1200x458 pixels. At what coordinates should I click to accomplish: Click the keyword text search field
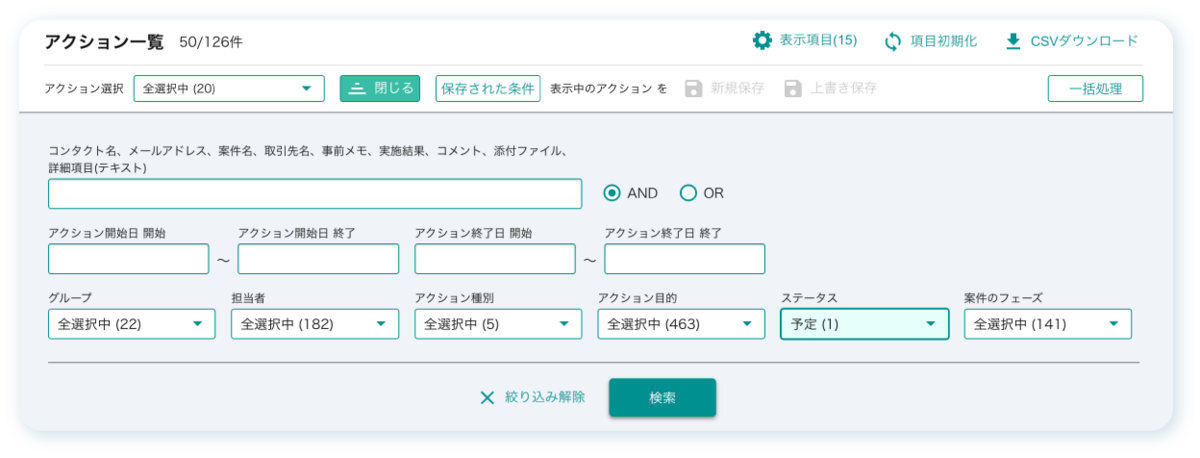(x=315, y=194)
